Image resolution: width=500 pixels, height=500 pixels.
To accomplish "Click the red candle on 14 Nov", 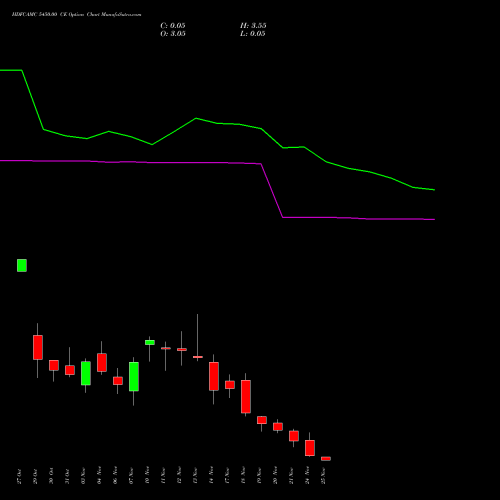I will tap(214, 376).
